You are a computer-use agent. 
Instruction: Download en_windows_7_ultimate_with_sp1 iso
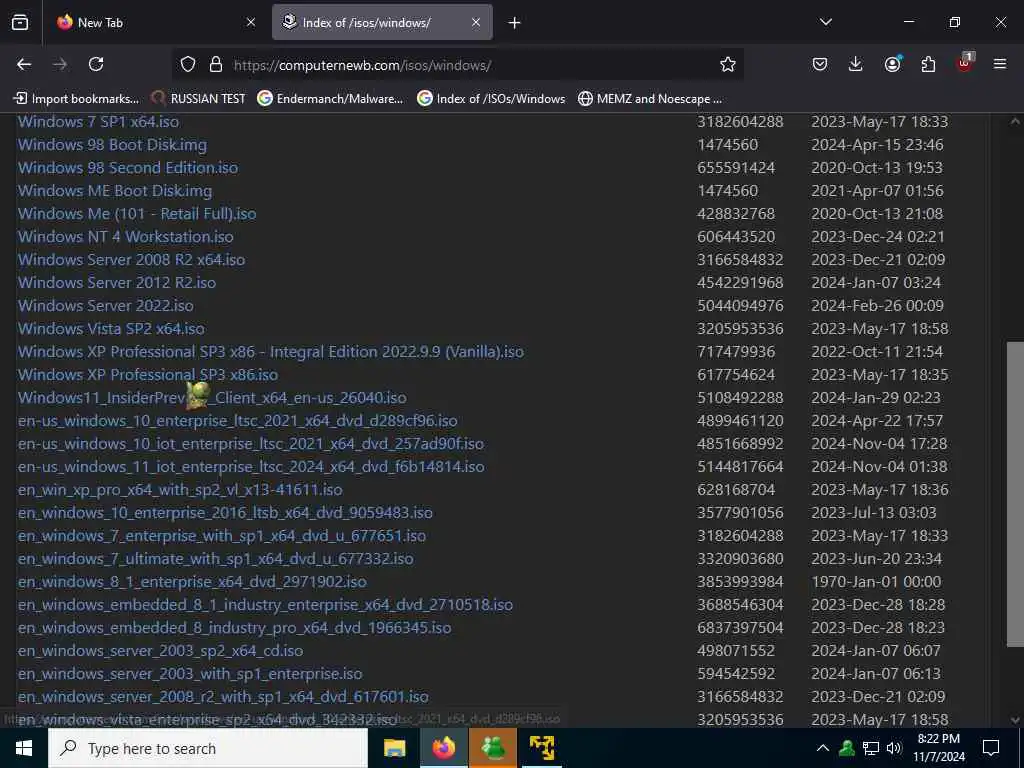(215, 558)
